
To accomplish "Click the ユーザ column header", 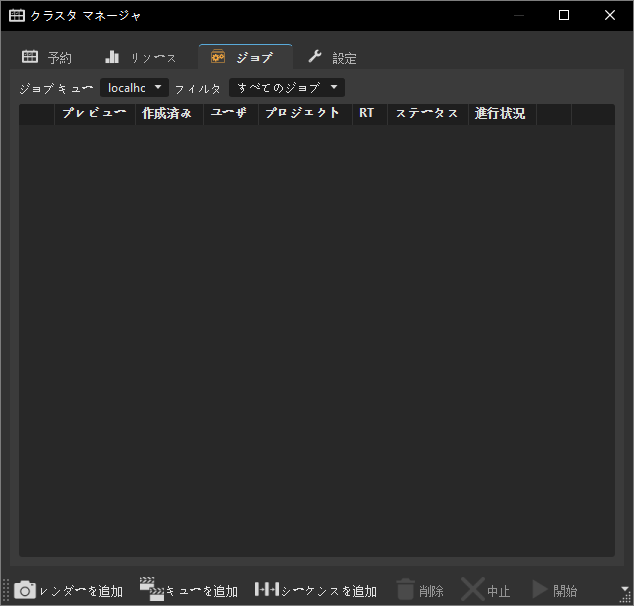I will pyautogui.click(x=231, y=114).
